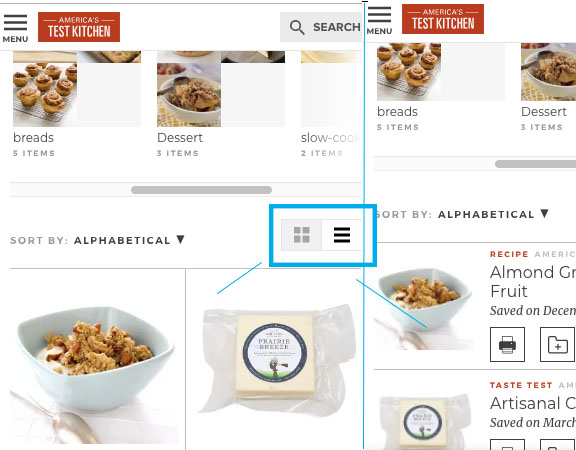Open the Artisanal taste test title link
This screenshot has height=450, width=576.
click(x=533, y=403)
